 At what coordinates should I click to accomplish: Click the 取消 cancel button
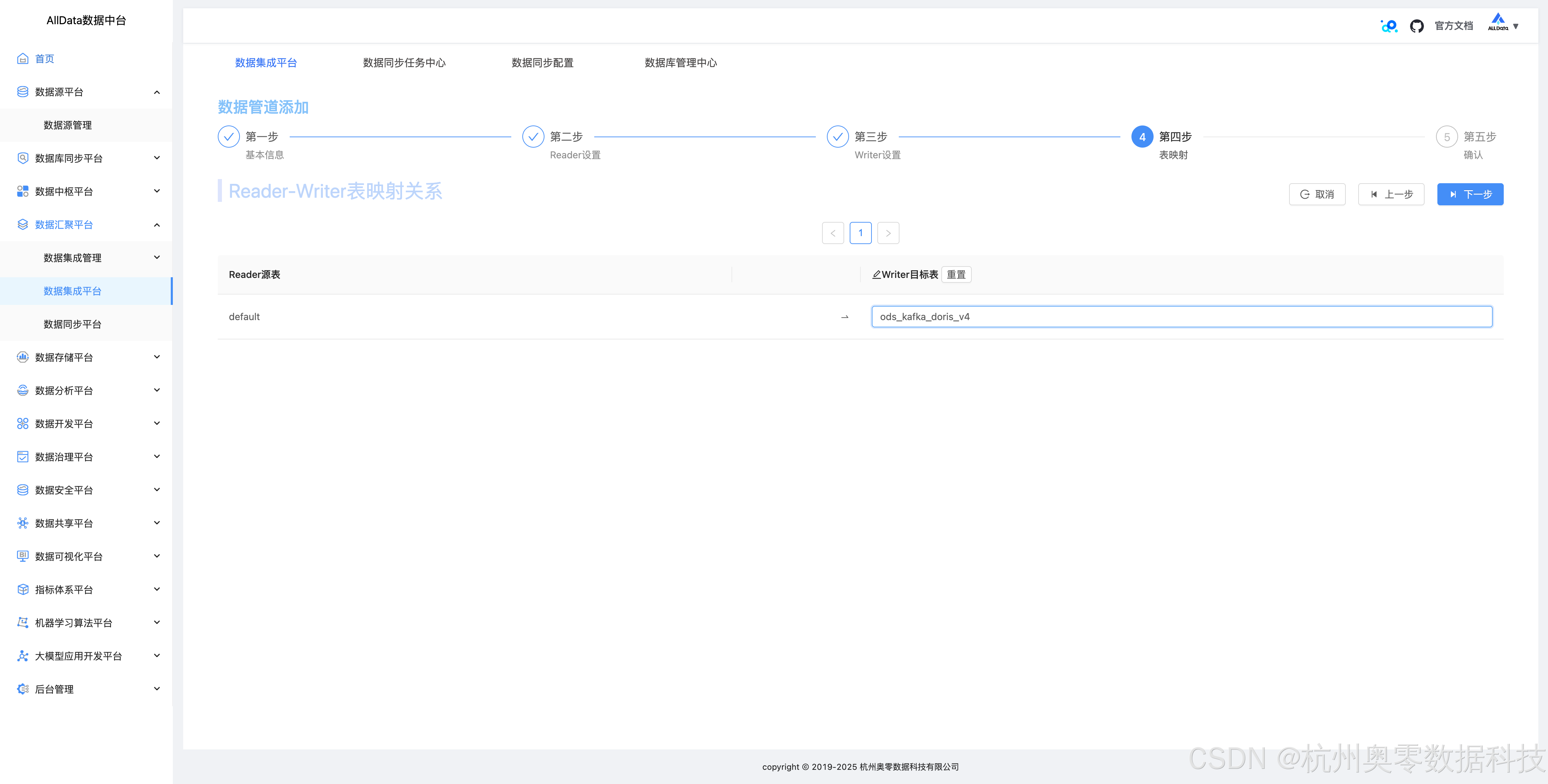[1317, 194]
